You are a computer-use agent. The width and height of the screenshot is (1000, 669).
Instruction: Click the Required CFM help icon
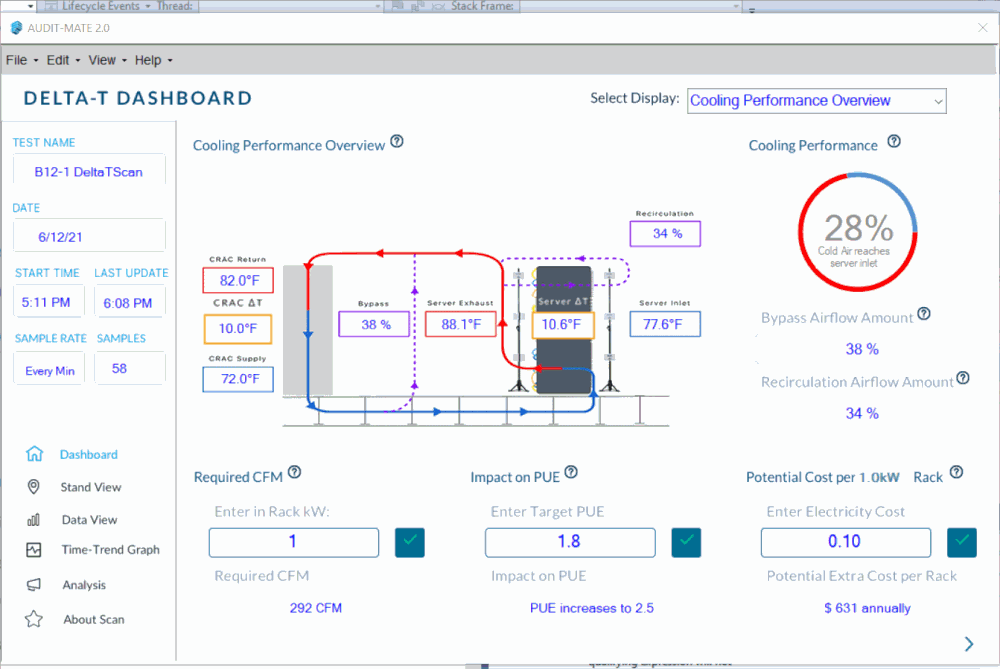point(294,470)
